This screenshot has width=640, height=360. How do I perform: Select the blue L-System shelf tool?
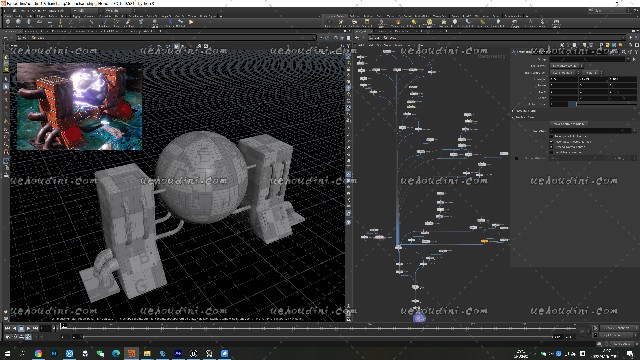click(x=169, y=22)
